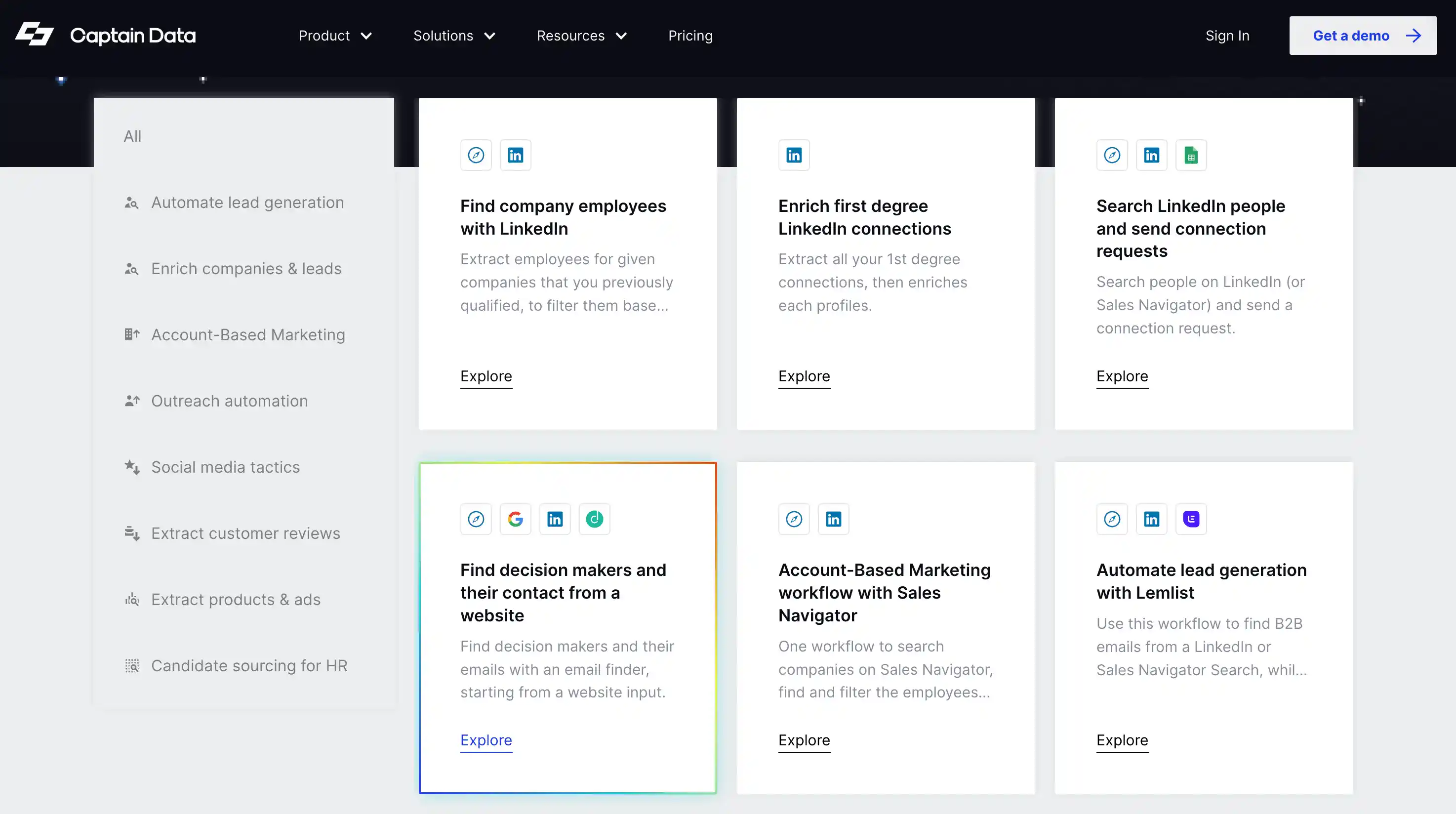Click the Captain Data logo icon
The height and width of the screenshot is (814, 1456).
(x=34, y=35)
